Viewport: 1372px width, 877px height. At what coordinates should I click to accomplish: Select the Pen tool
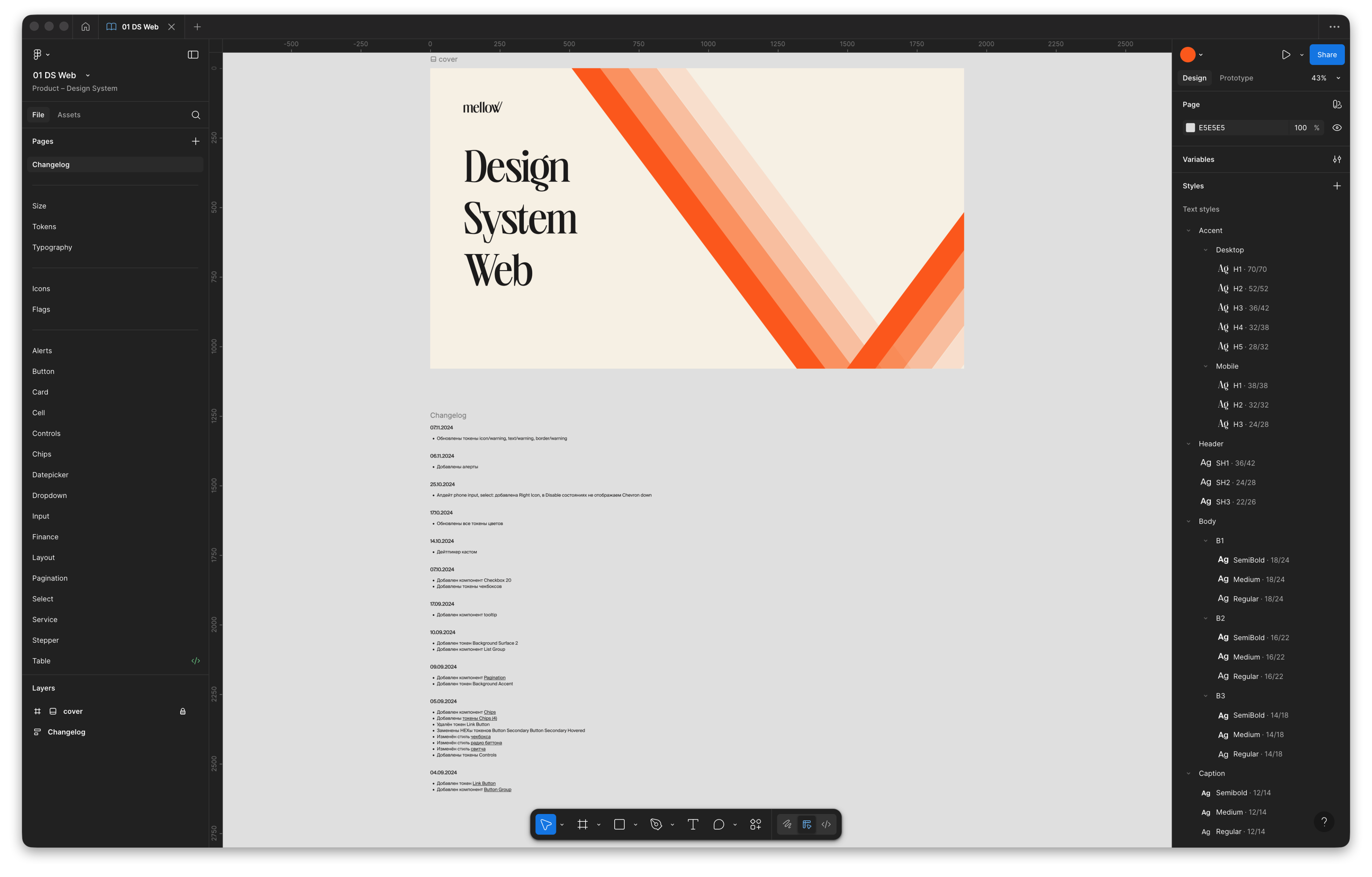(656, 824)
